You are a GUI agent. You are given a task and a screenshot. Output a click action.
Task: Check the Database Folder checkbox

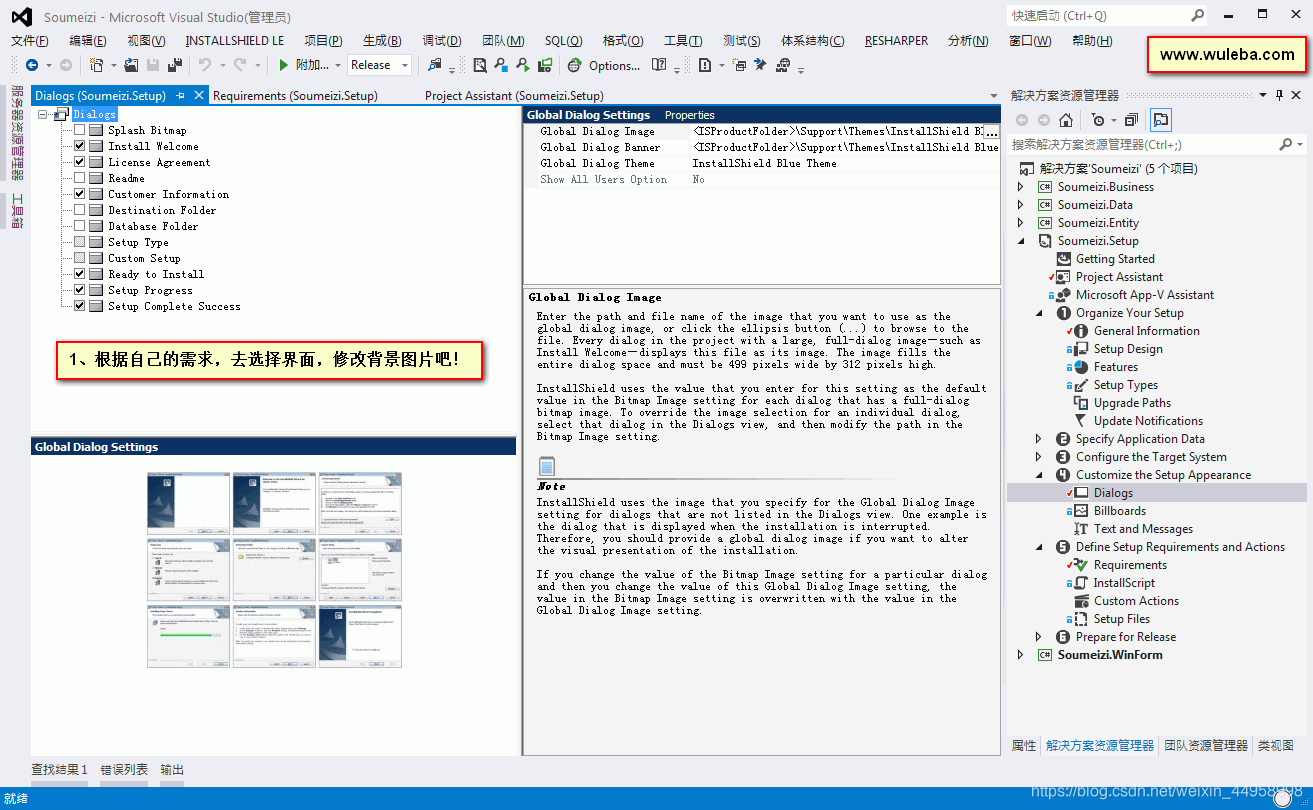click(80, 226)
